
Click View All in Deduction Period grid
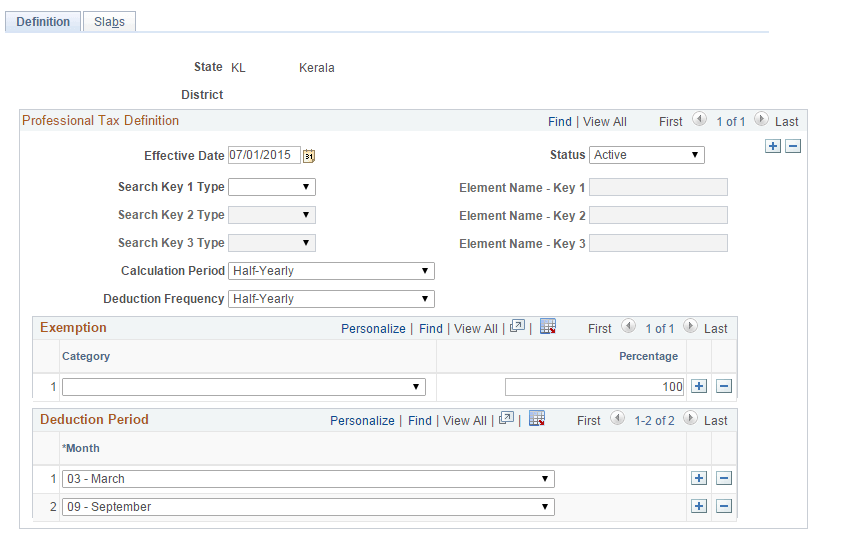coord(465,421)
